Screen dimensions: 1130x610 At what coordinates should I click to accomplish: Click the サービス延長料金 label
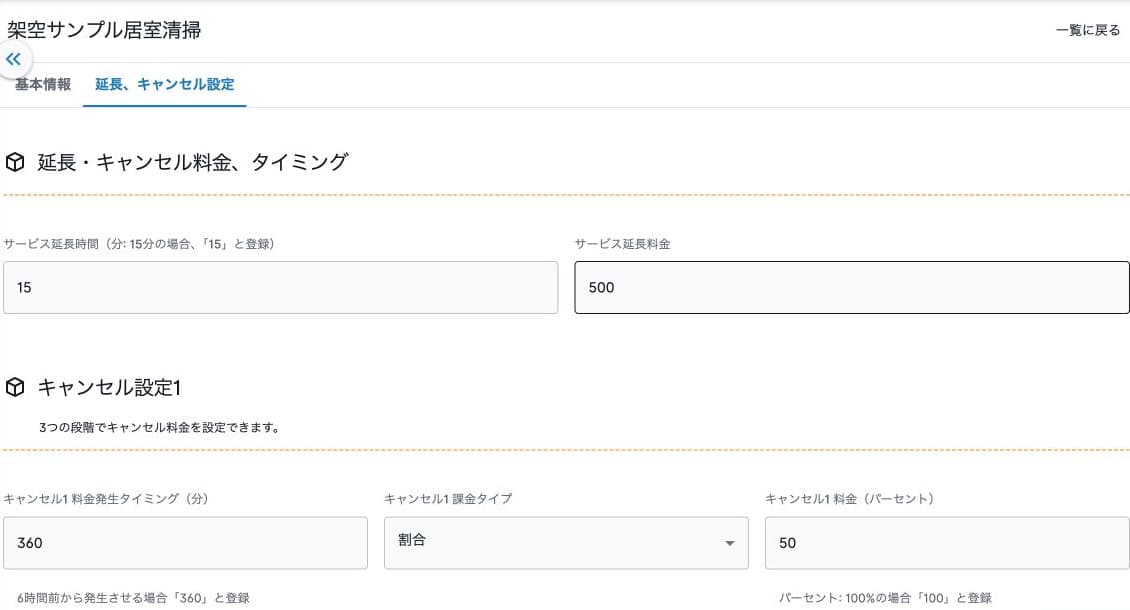click(x=622, y=244)
